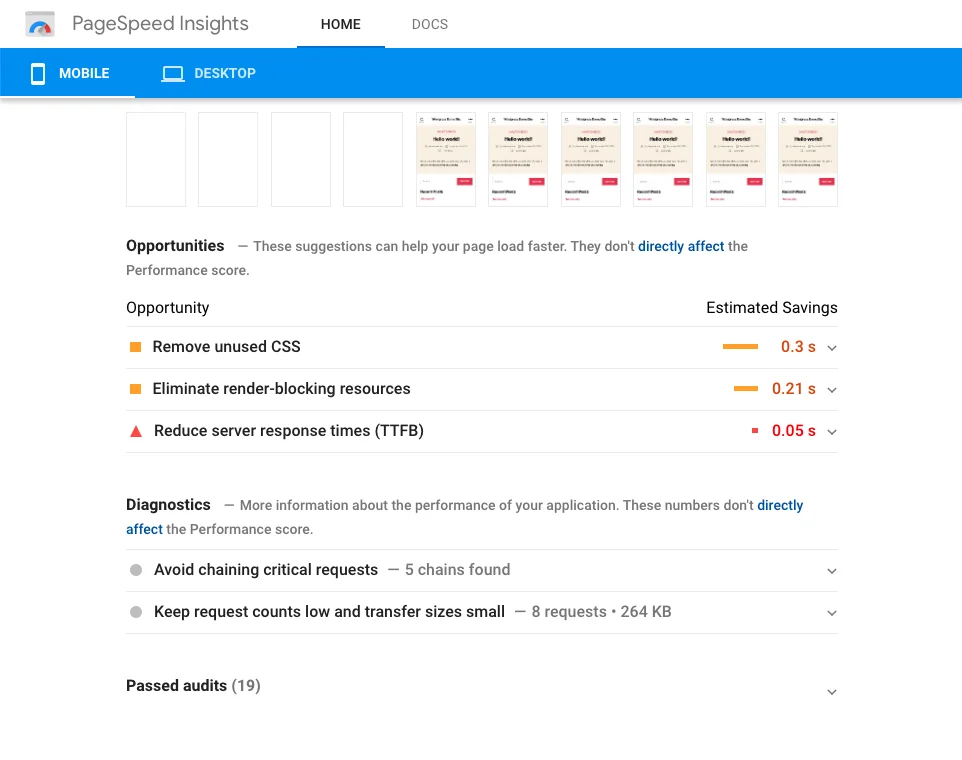Expand Avoid chaining critical requests chevron
Screen dimensions: 962x760
point(832,571)
